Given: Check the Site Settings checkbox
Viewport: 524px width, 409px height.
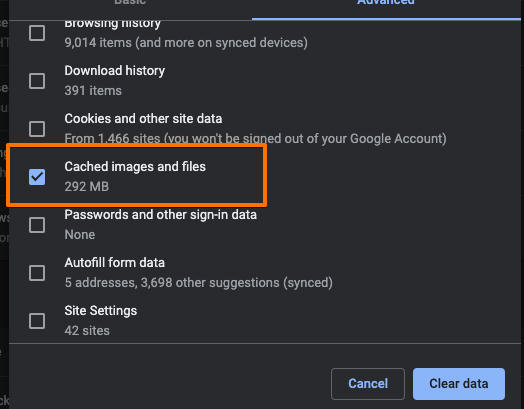Looking at the screenshot, I should pyautogui.click(x=37, y=321).
